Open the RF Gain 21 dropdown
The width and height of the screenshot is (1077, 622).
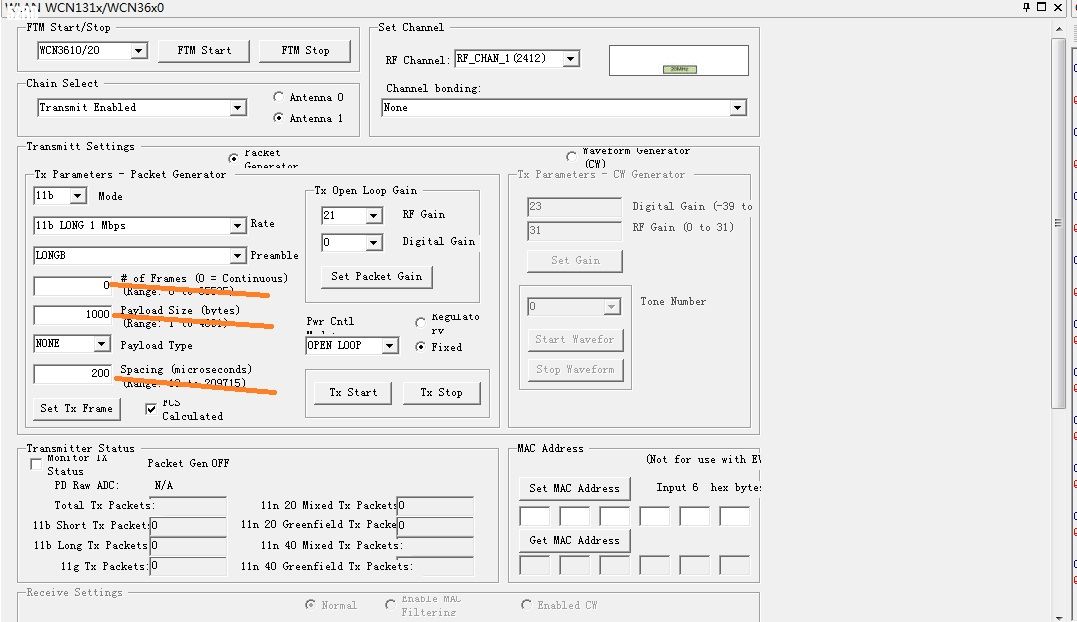(x=374, y=216)
